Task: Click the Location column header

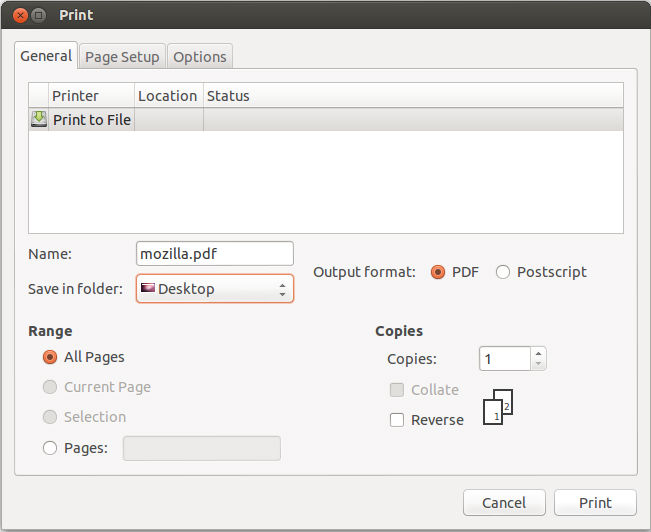Action: pos(169,96)
